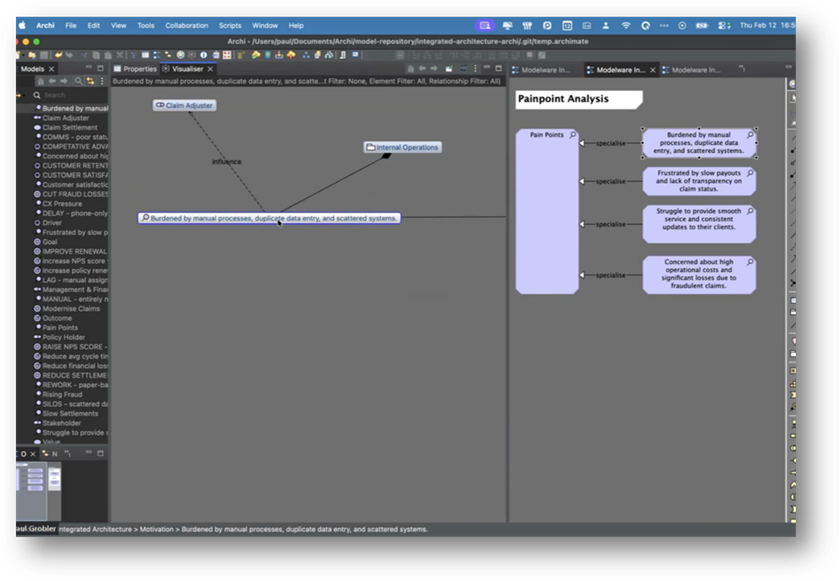
Task: Toggle Link with Editor in the Models panel
Action: tap(90, 81)
